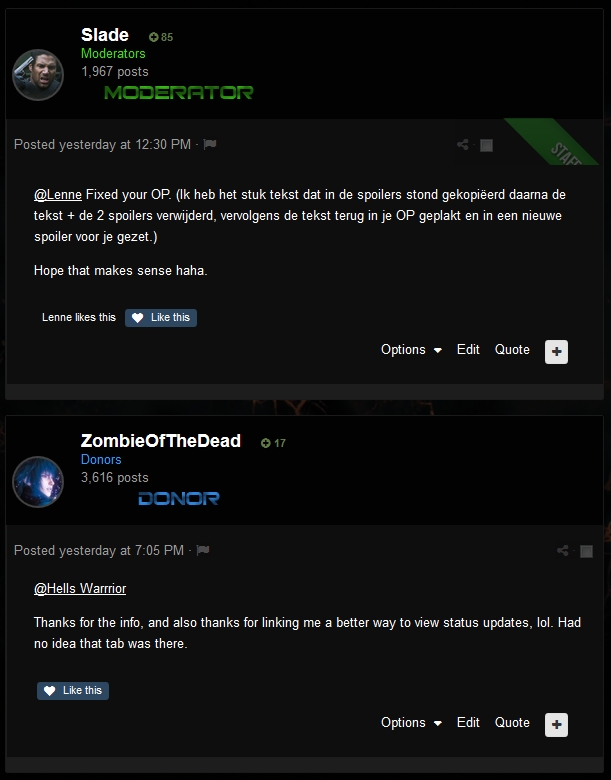Image resolution: width=611 pixels, height=780 pixels.
Task: Open the @Hells Warrrior mention link
Action: (80, 588)
